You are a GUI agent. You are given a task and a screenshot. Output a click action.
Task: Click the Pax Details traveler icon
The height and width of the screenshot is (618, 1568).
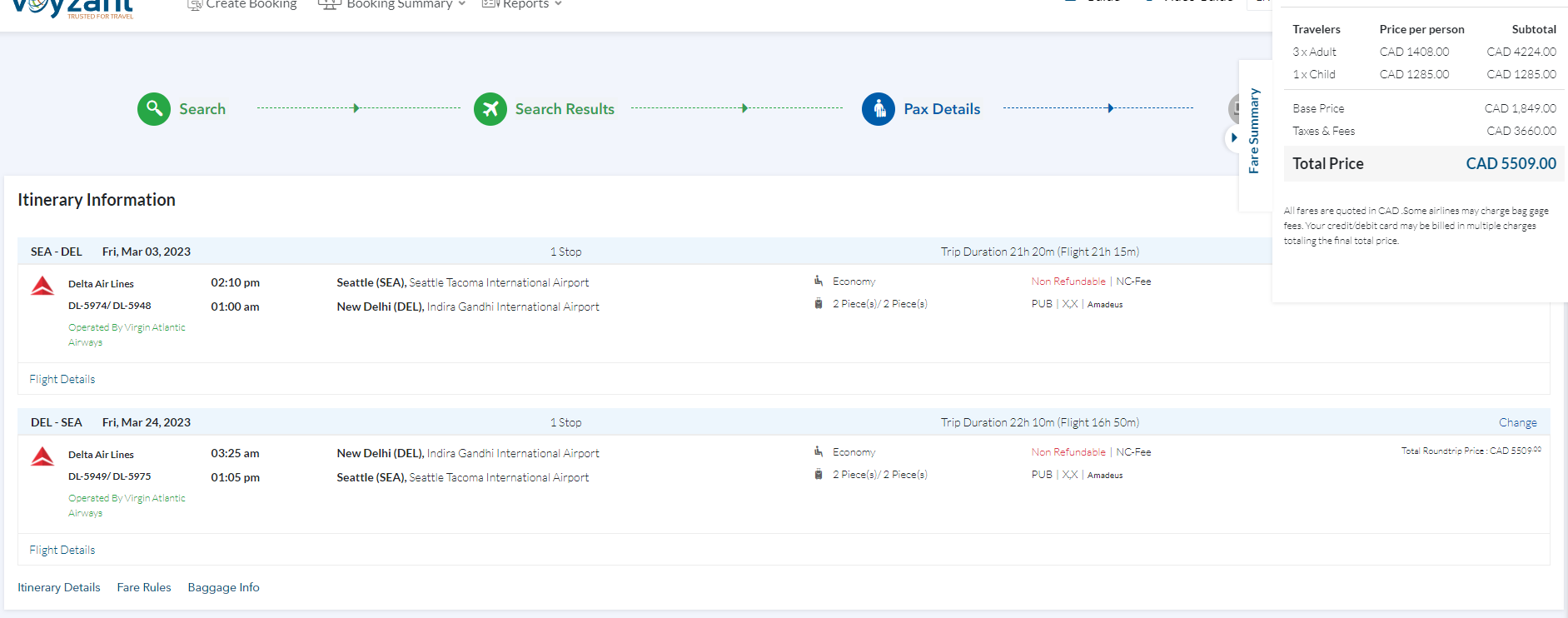tap(879, 109)
